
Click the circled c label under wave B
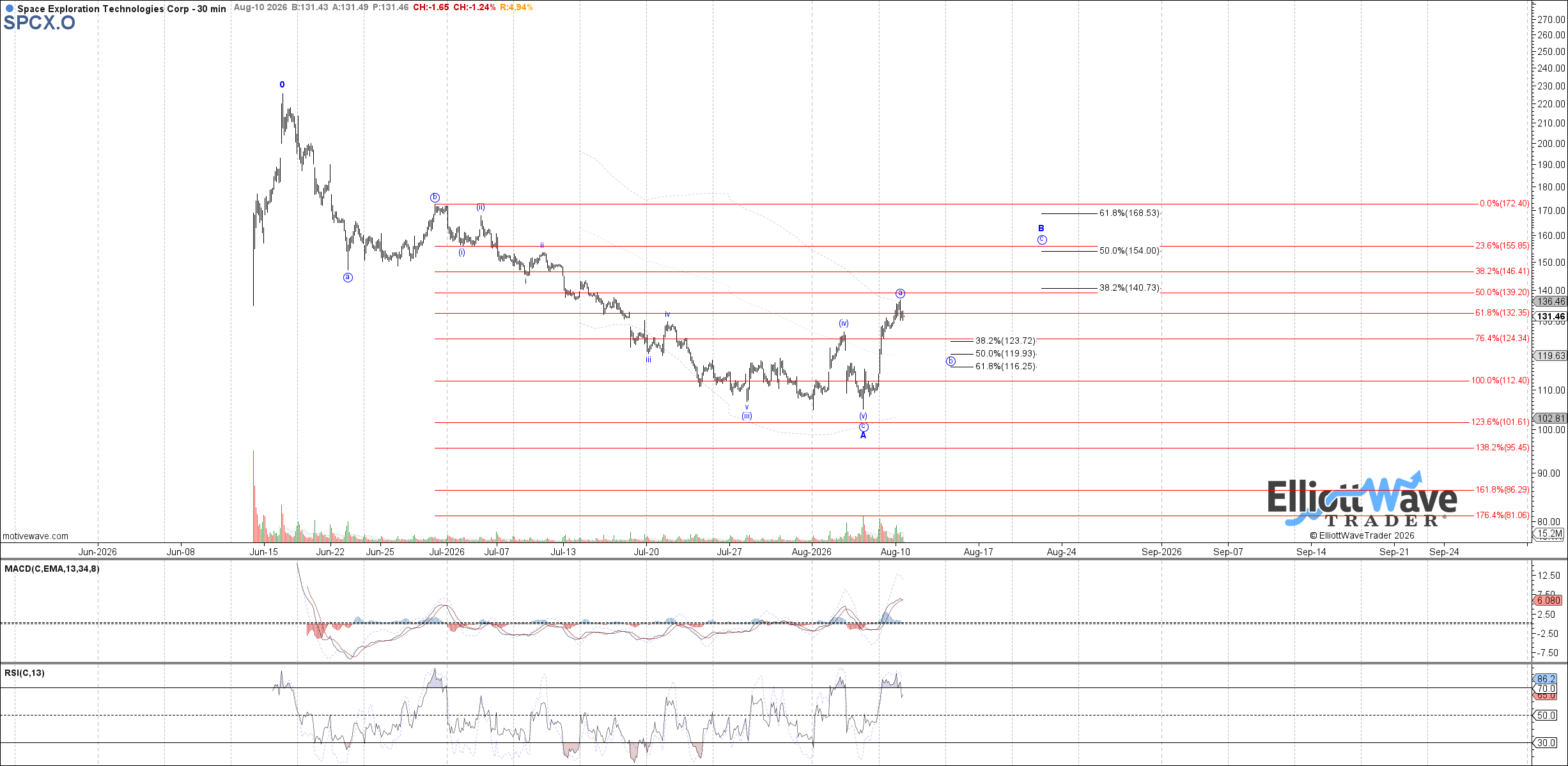(1042, 240)
